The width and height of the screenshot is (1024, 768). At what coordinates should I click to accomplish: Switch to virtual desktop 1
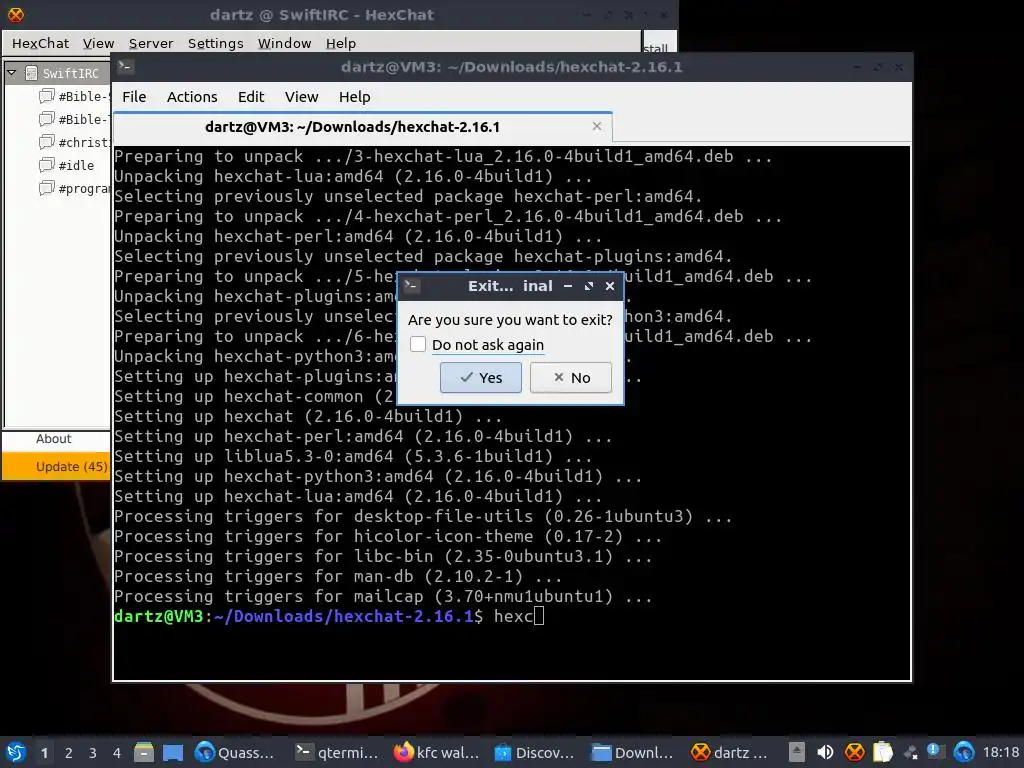(44, 753)
